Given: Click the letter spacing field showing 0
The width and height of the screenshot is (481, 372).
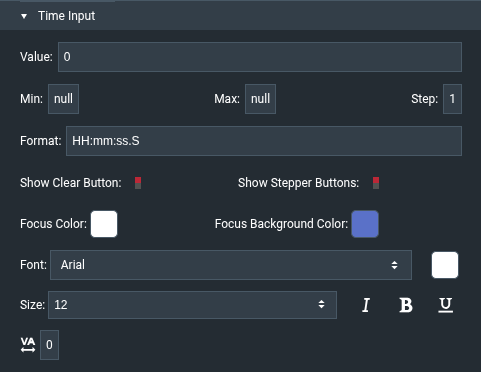Looking at the screenshot, I should (x=49, y=345).
